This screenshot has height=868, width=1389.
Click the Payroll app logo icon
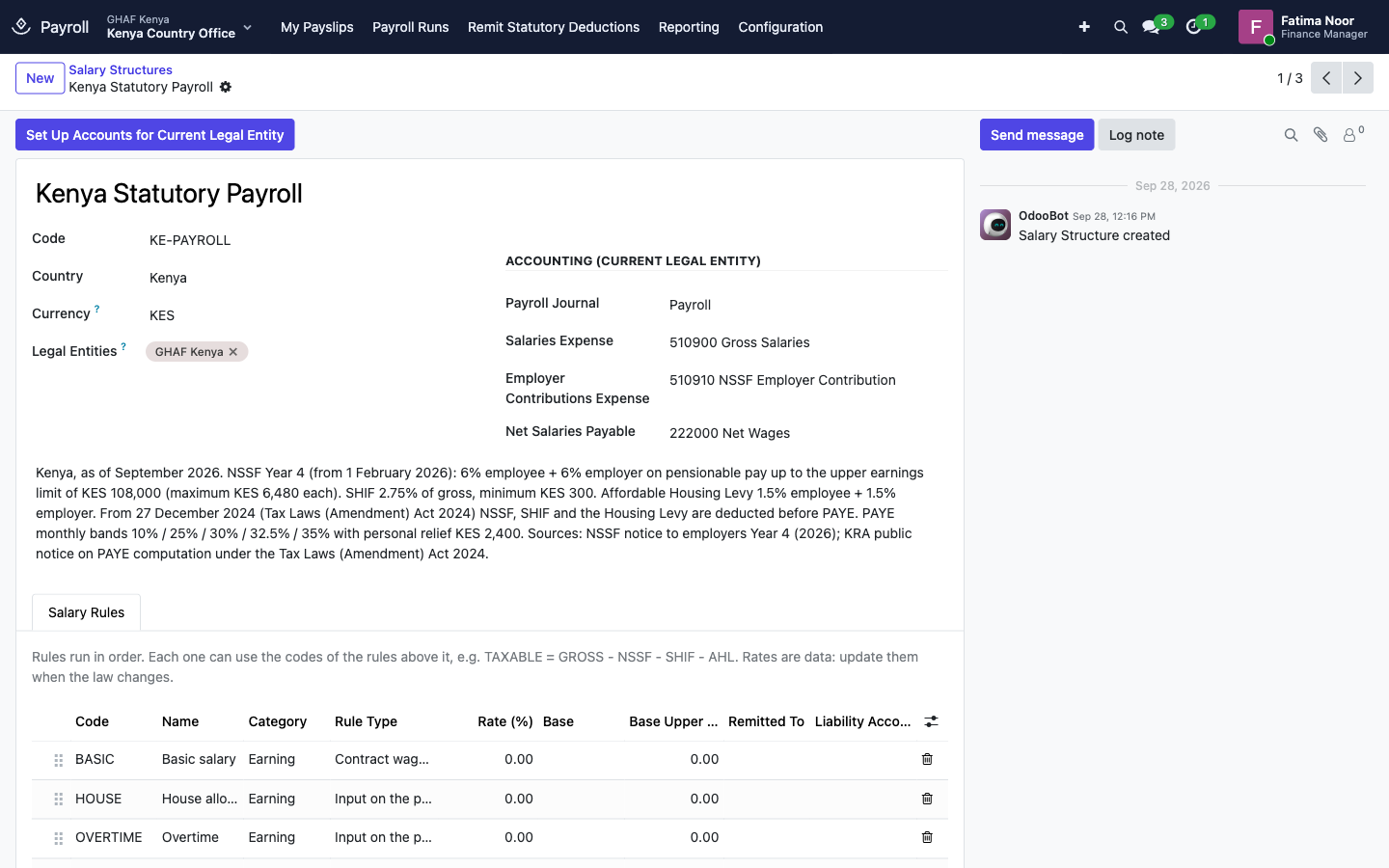(21, 27)
